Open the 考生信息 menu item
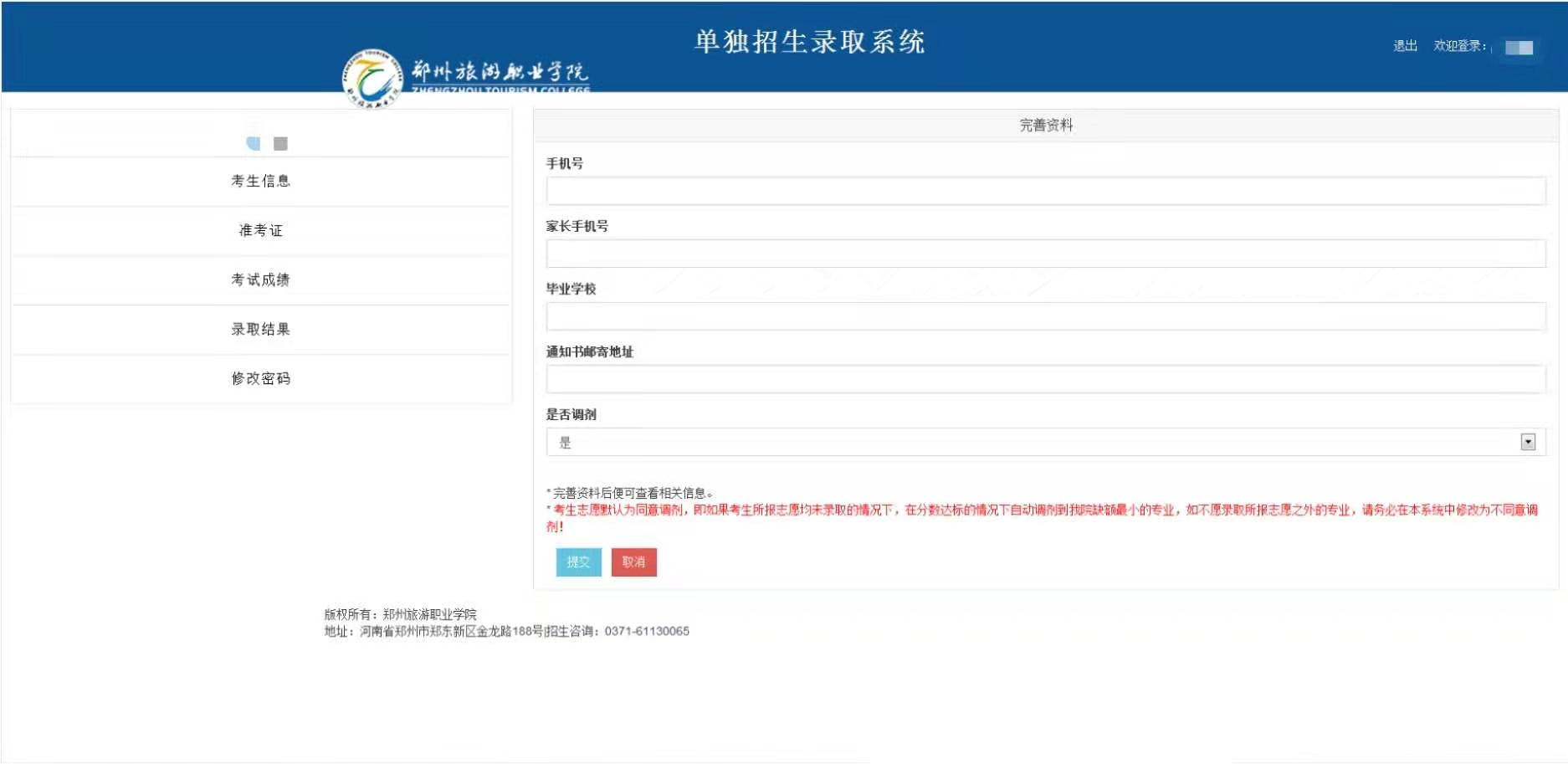This screenshot has width=1568, height=764. (x=260, y=181)
